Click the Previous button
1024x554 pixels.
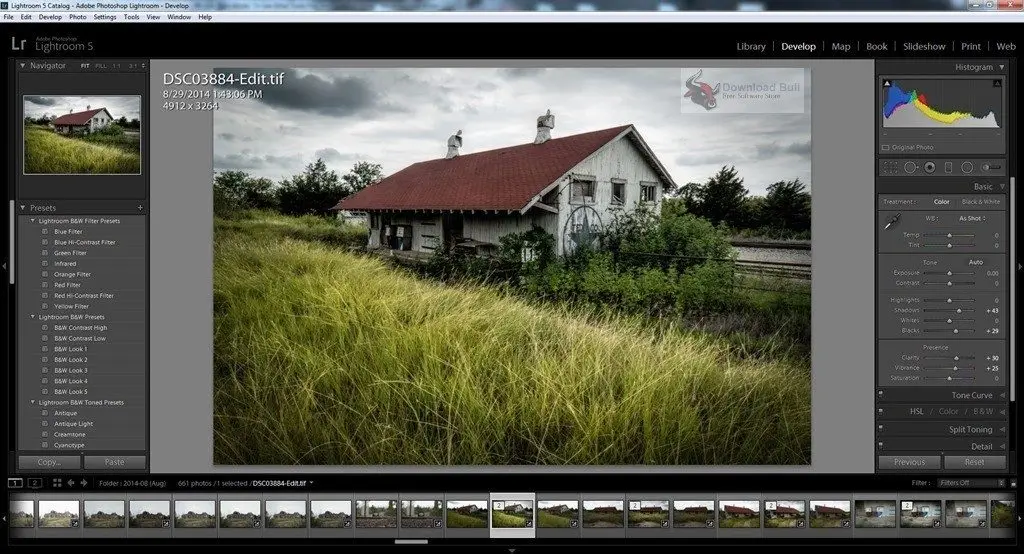(x=909, y=462)
